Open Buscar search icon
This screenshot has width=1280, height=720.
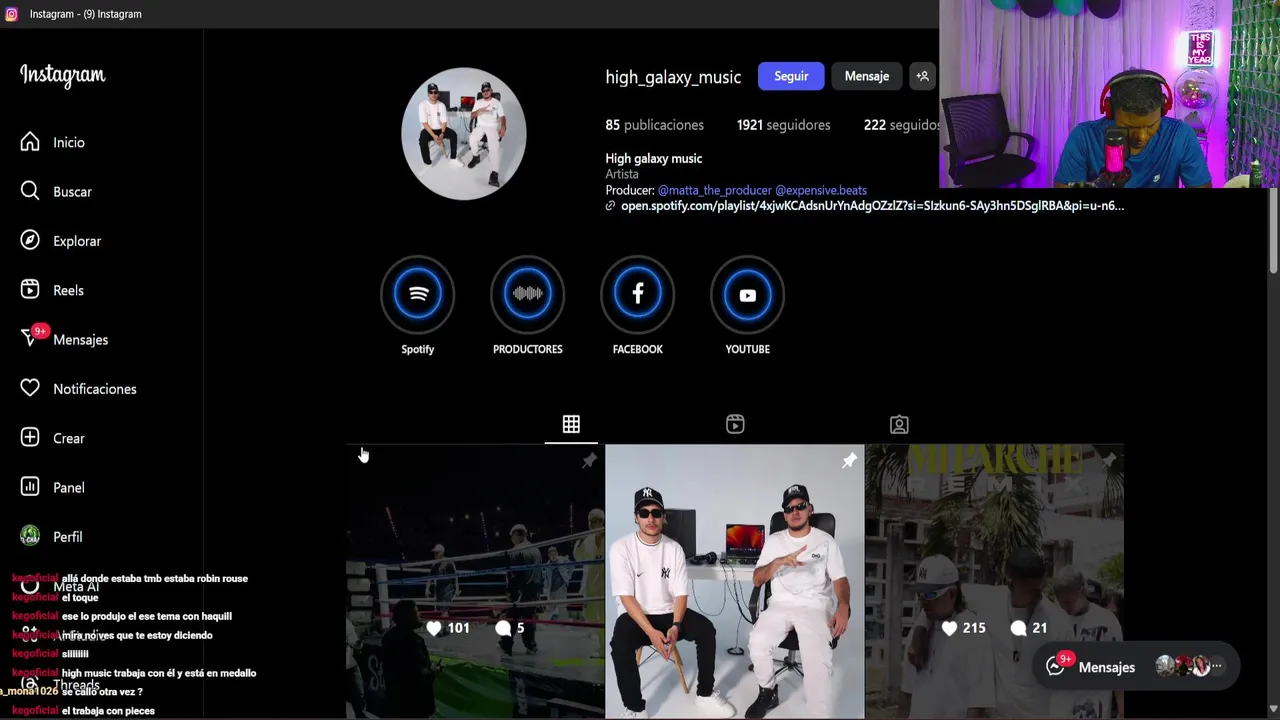[30, 191]
